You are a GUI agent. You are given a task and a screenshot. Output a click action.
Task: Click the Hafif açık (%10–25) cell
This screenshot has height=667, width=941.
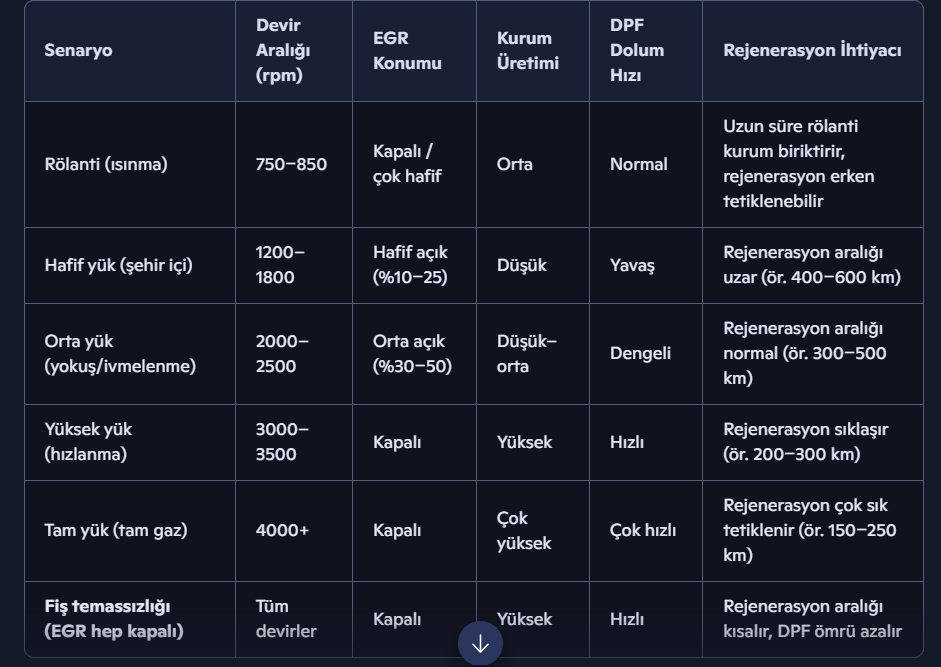point(411,265)
